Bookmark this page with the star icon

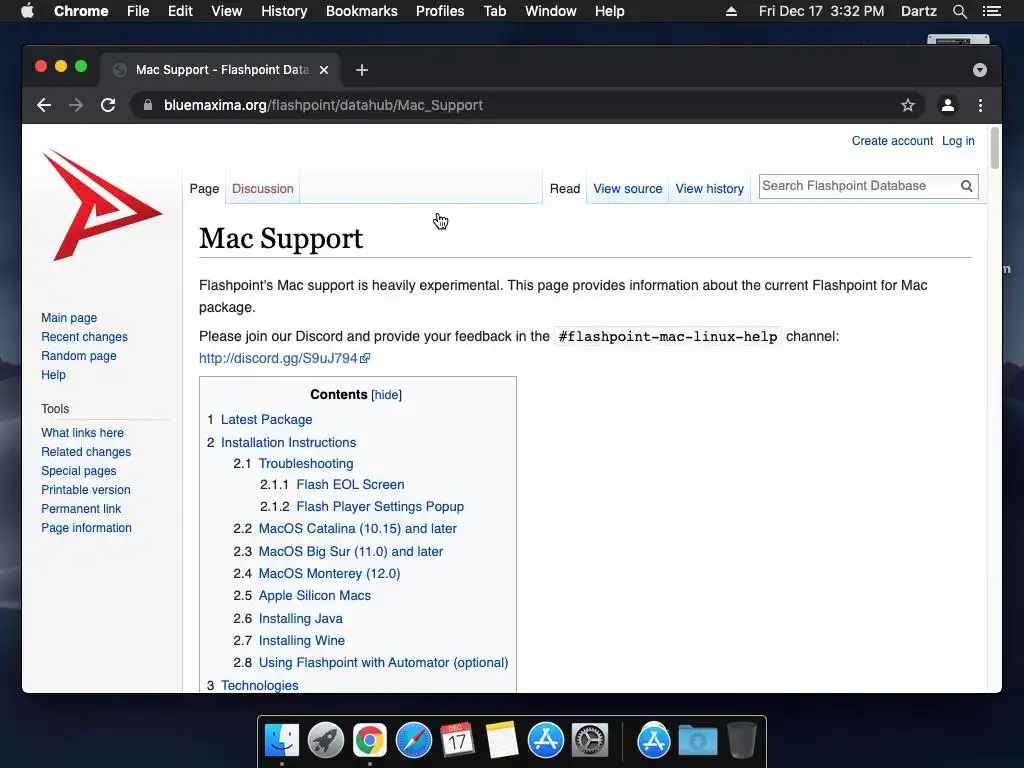(x=908, y=105)
